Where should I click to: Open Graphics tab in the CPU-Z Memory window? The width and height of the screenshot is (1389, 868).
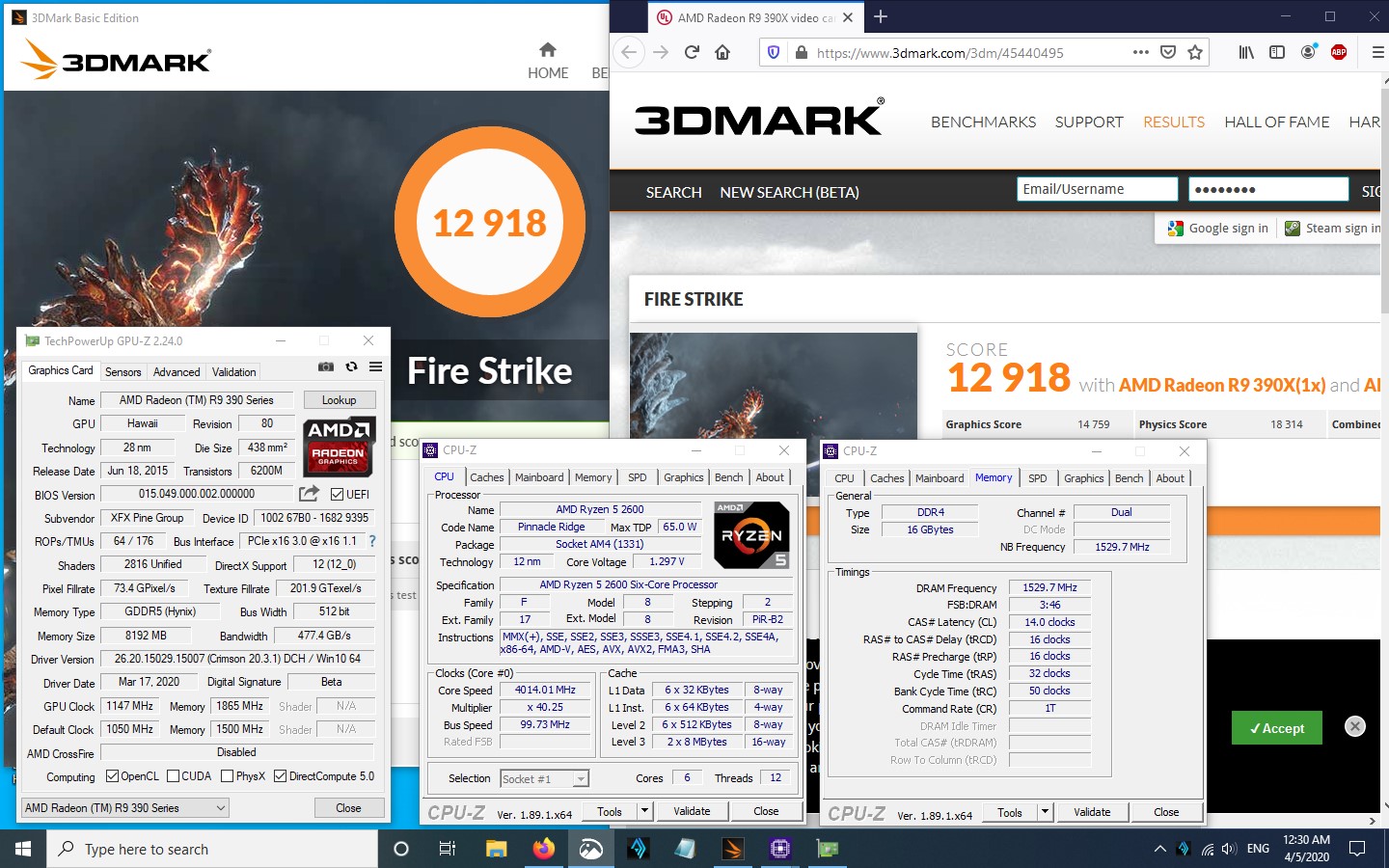tap(1084, 478)
